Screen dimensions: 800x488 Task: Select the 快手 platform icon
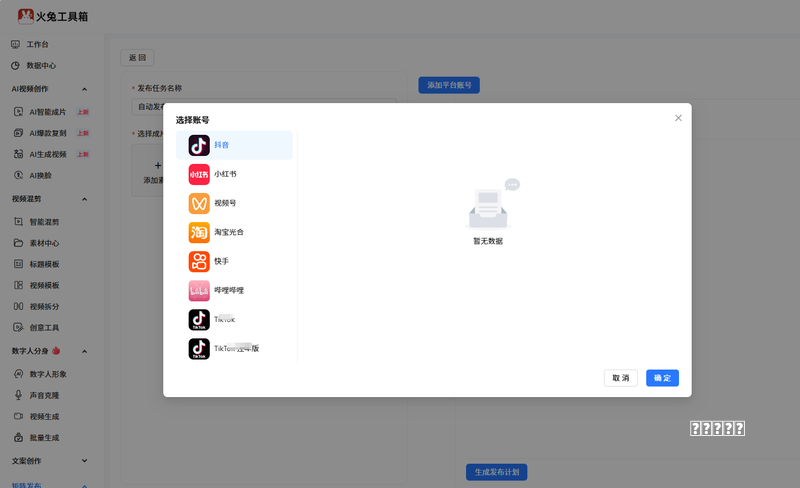(x=199, y=261)
